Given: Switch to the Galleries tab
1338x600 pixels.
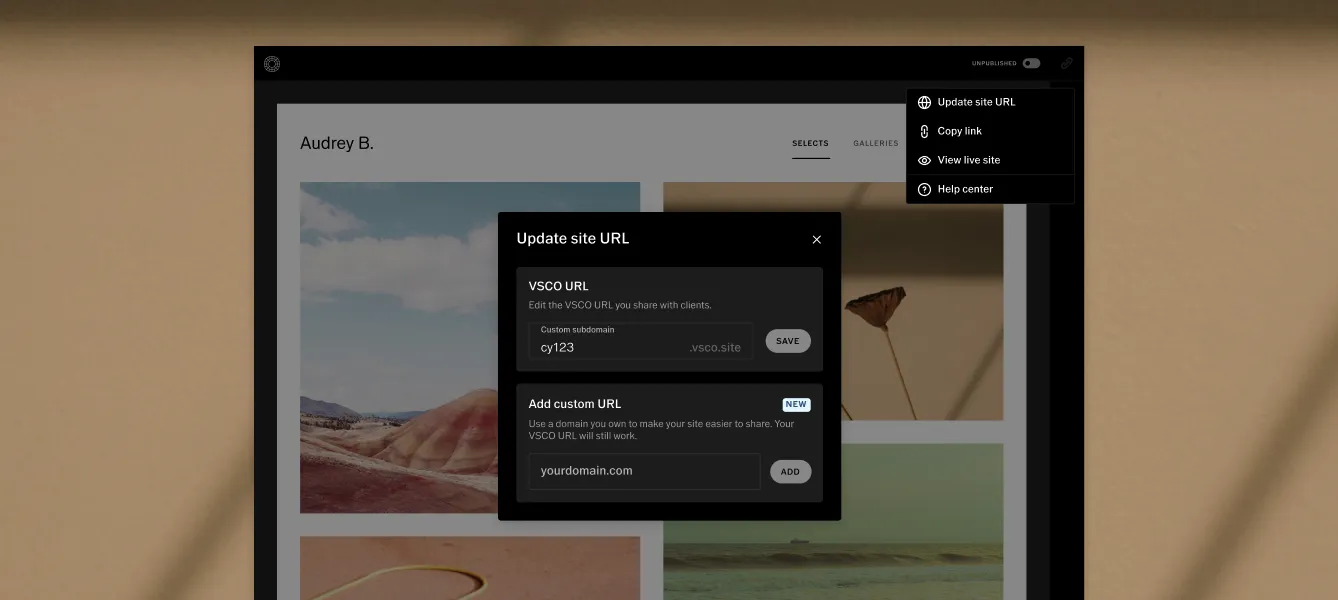Looking at the screenshot, I should coord(876,144).
